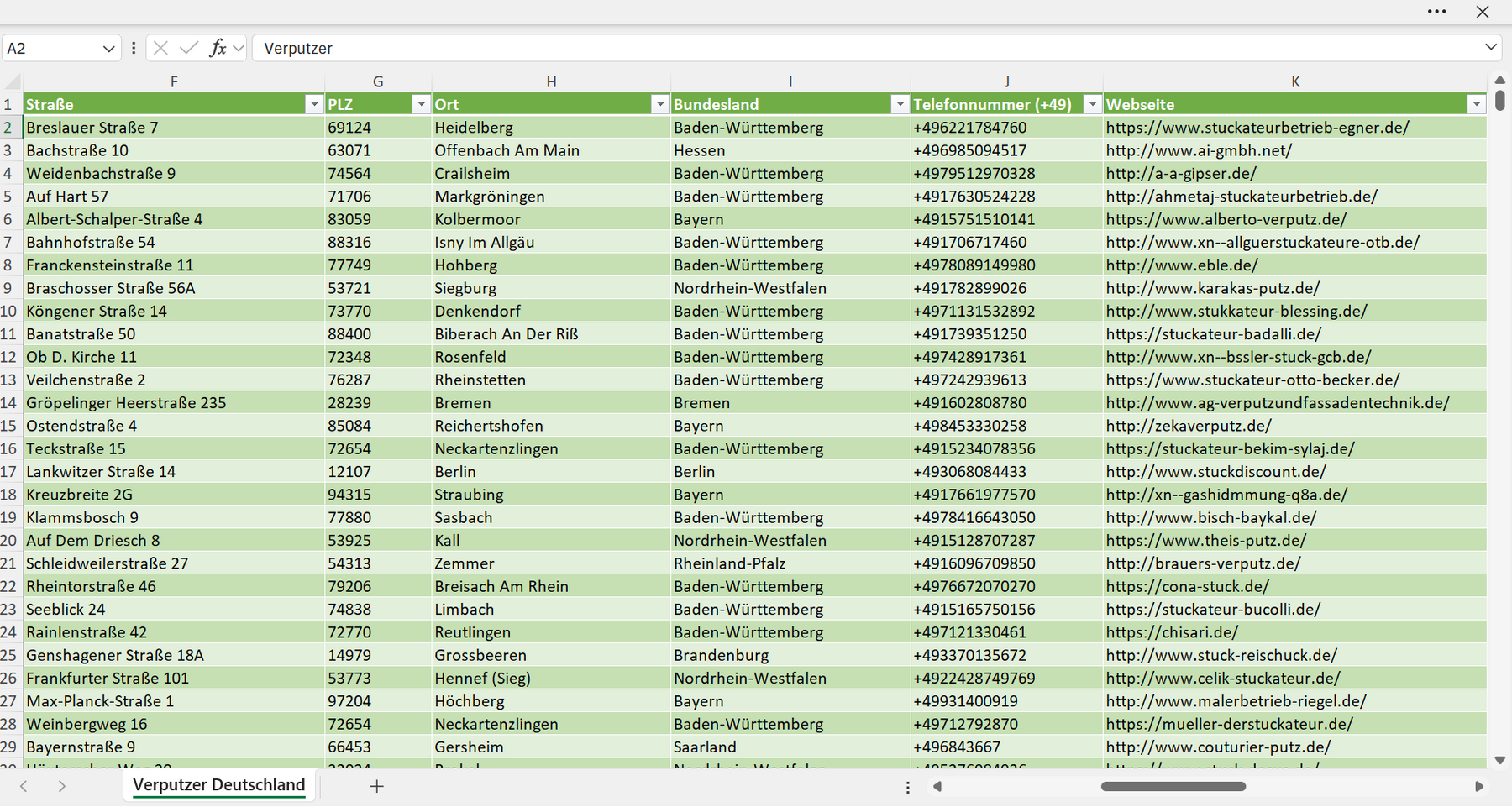Select cell Breslauer Straße 7

click(x=174, y=128)
